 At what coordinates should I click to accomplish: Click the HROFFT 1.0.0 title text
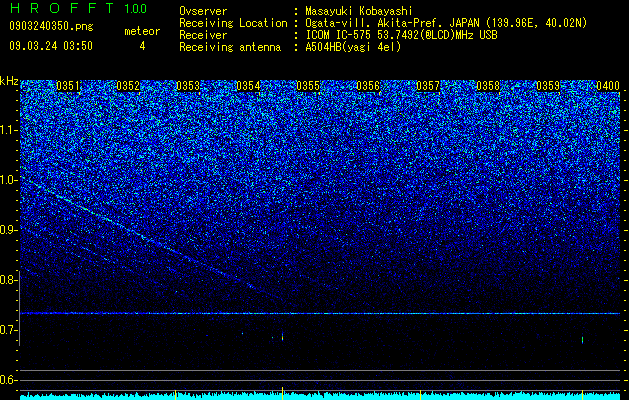[78, 8]
